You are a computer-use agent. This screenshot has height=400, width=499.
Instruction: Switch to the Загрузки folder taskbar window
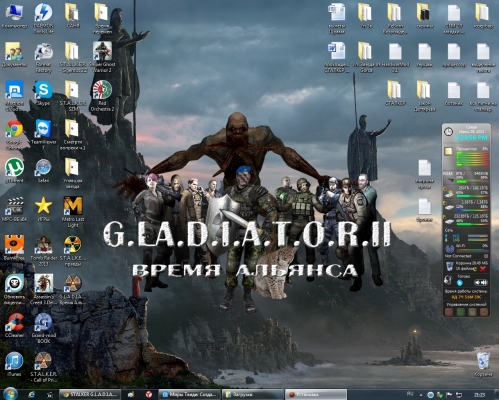pos(252,394)
